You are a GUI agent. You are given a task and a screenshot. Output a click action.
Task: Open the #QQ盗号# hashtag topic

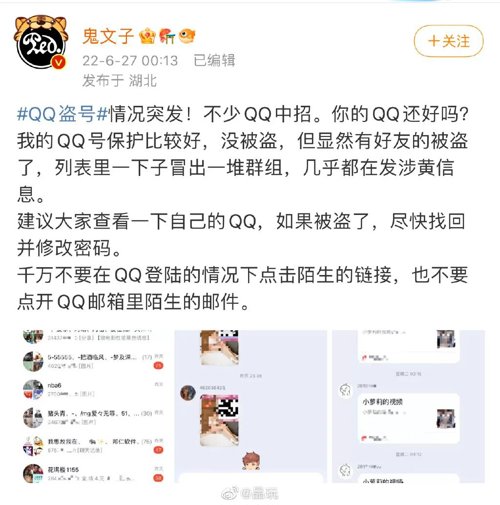(63, 114)
